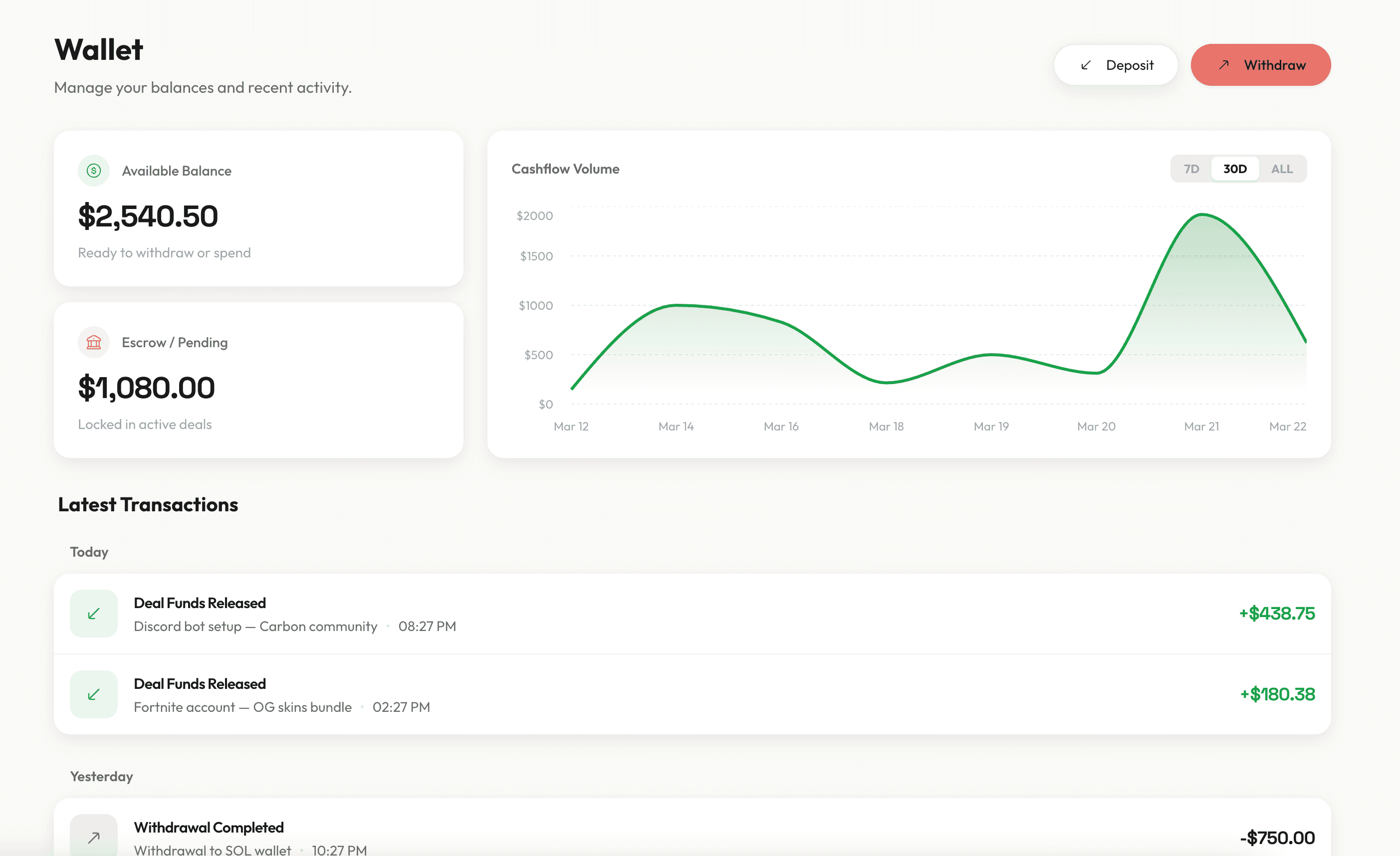Click the chart peak near Mar 21

(x=1202, y=214)
